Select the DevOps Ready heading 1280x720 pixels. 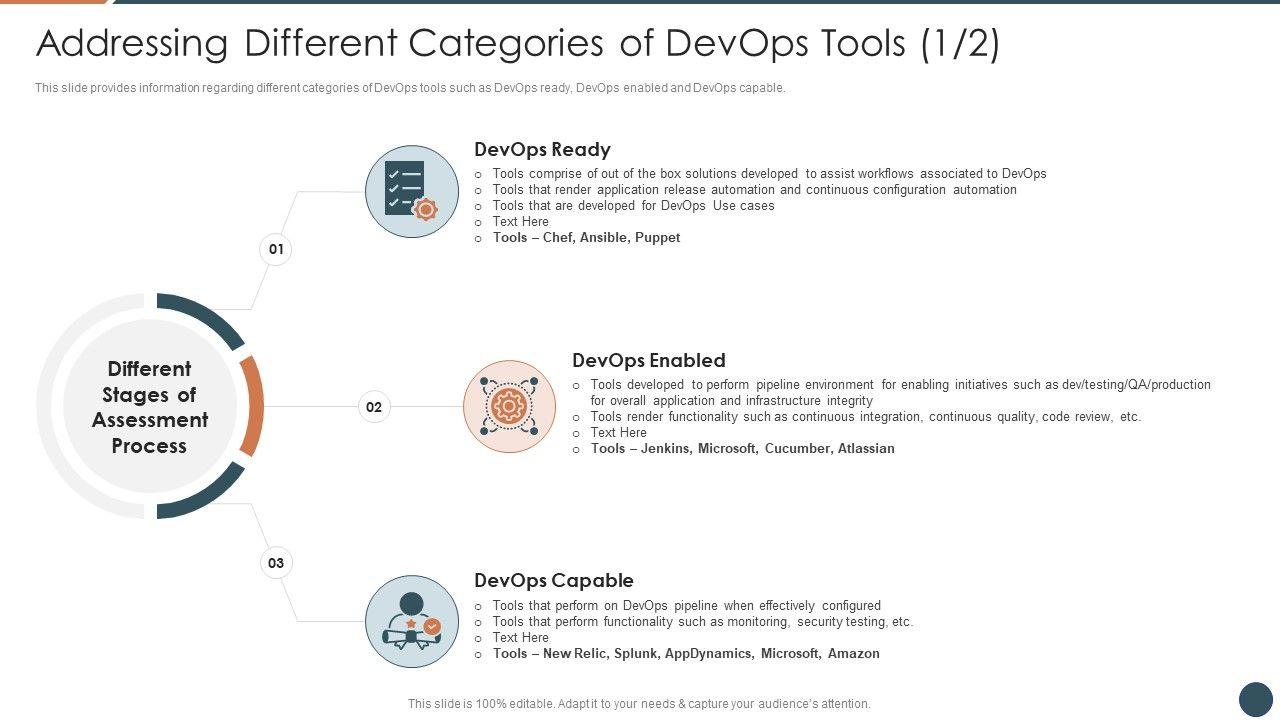(x=542, y=150)
